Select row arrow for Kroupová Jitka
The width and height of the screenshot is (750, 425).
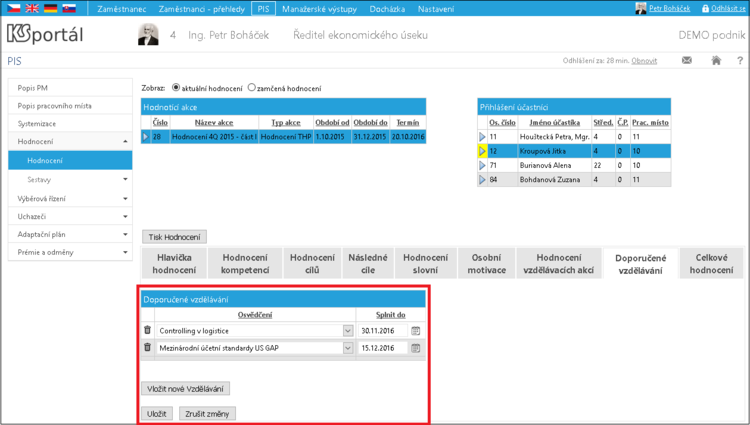point(482,151)
